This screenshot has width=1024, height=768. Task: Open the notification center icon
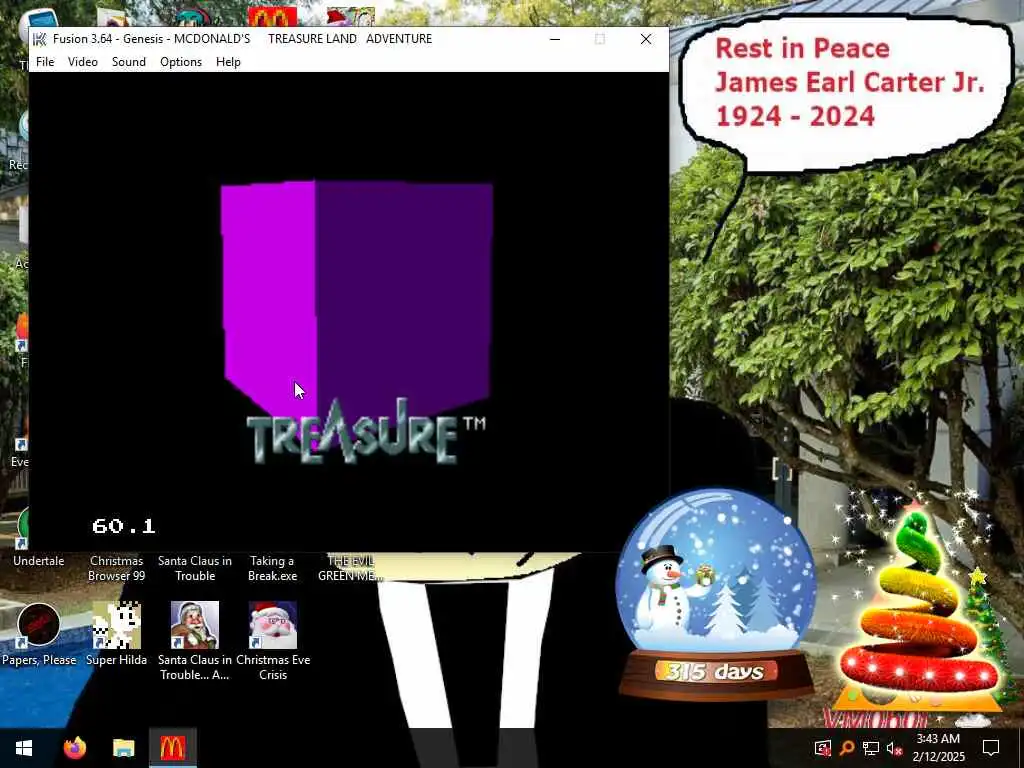click(x=991, y=748)
